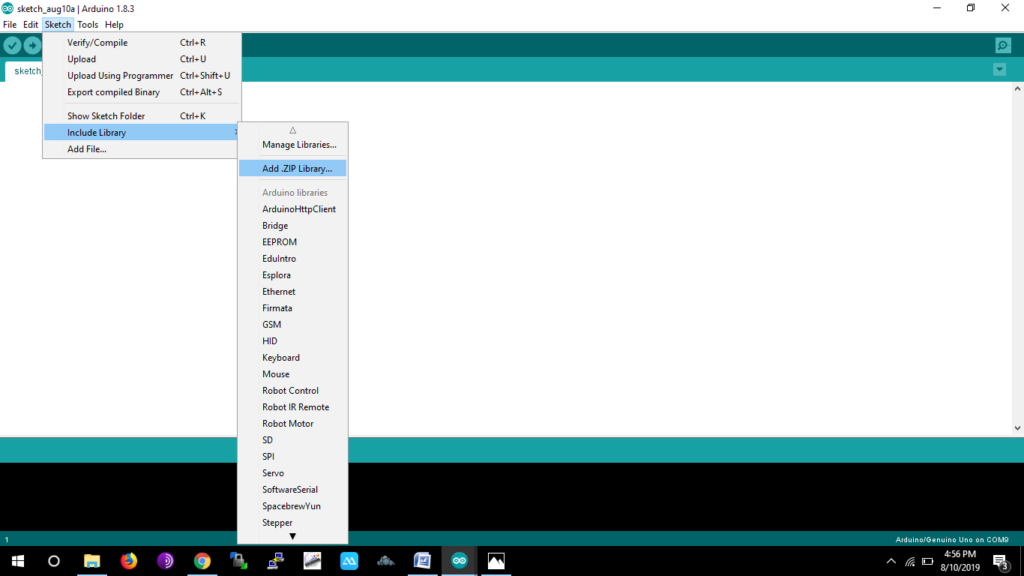Include the Mouse library
The image size is (1024, 576).
[x=293, y=374]
